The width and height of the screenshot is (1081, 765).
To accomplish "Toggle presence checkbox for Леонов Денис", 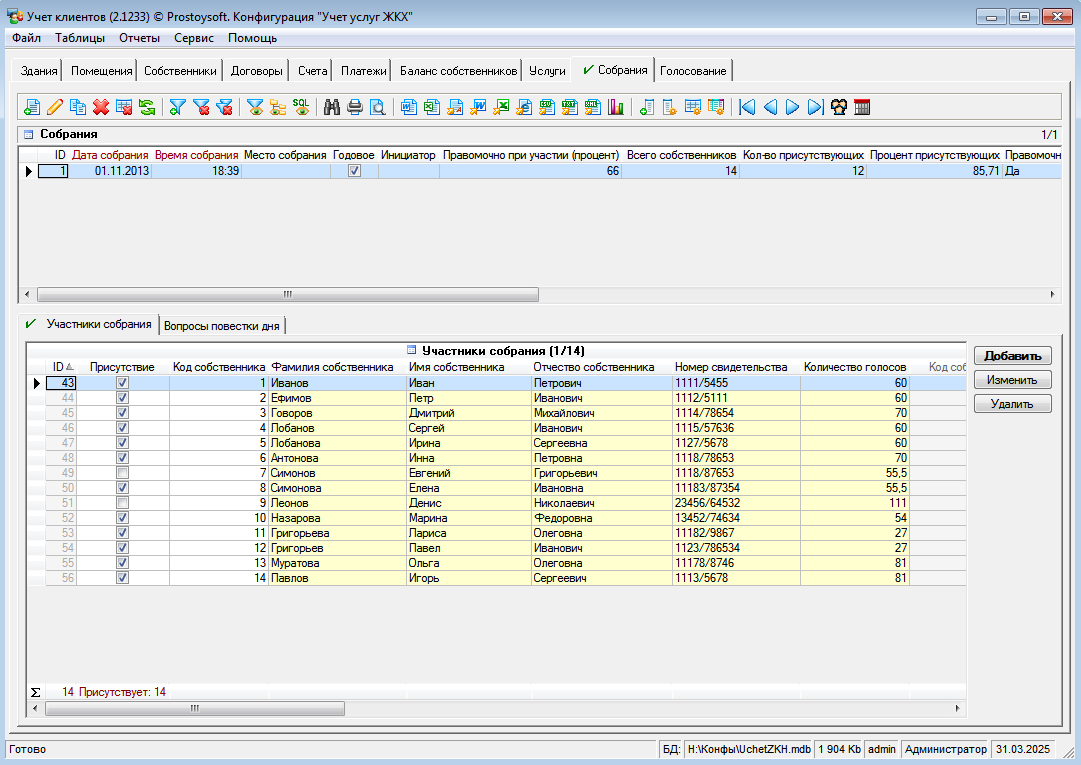I will tap(123, 503).
